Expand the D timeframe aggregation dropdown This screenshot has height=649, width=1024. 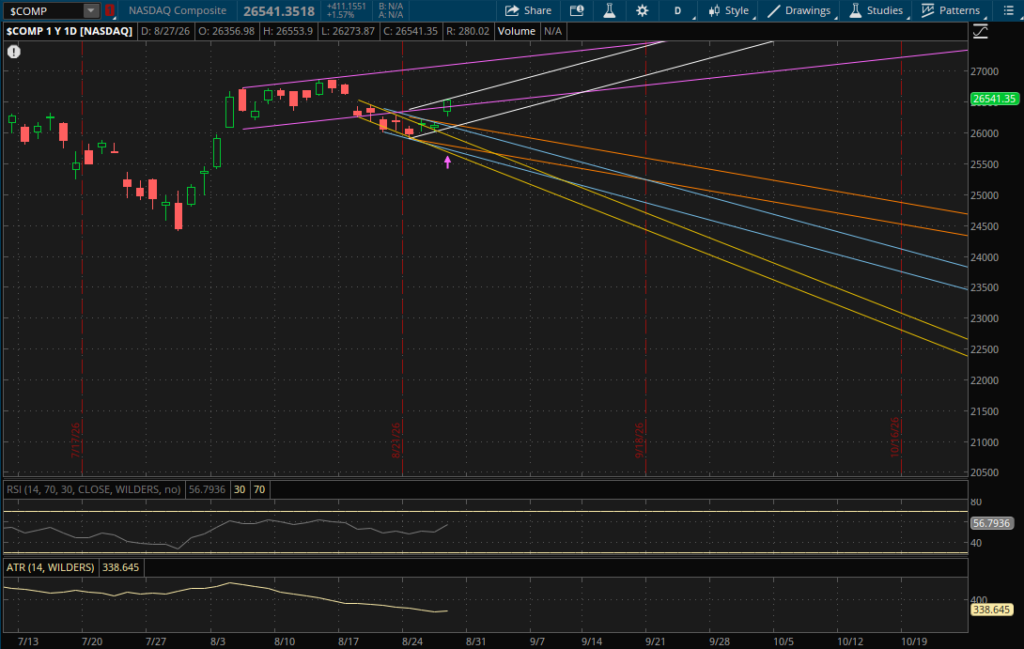click(x=679, y=10)
